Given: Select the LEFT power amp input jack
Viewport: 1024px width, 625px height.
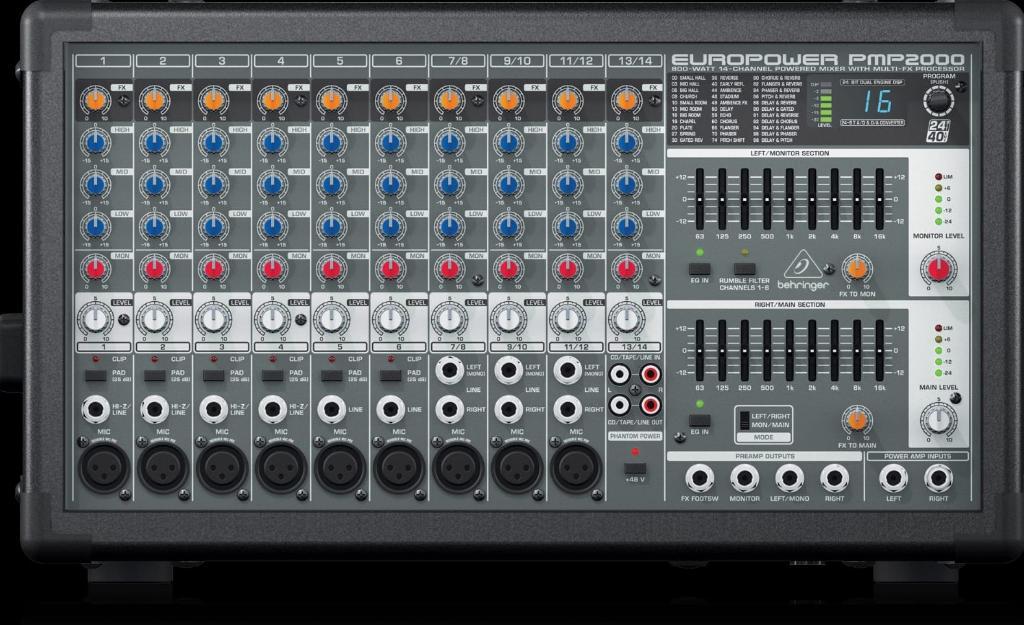Looking at the screenshot, I should 893,479.
